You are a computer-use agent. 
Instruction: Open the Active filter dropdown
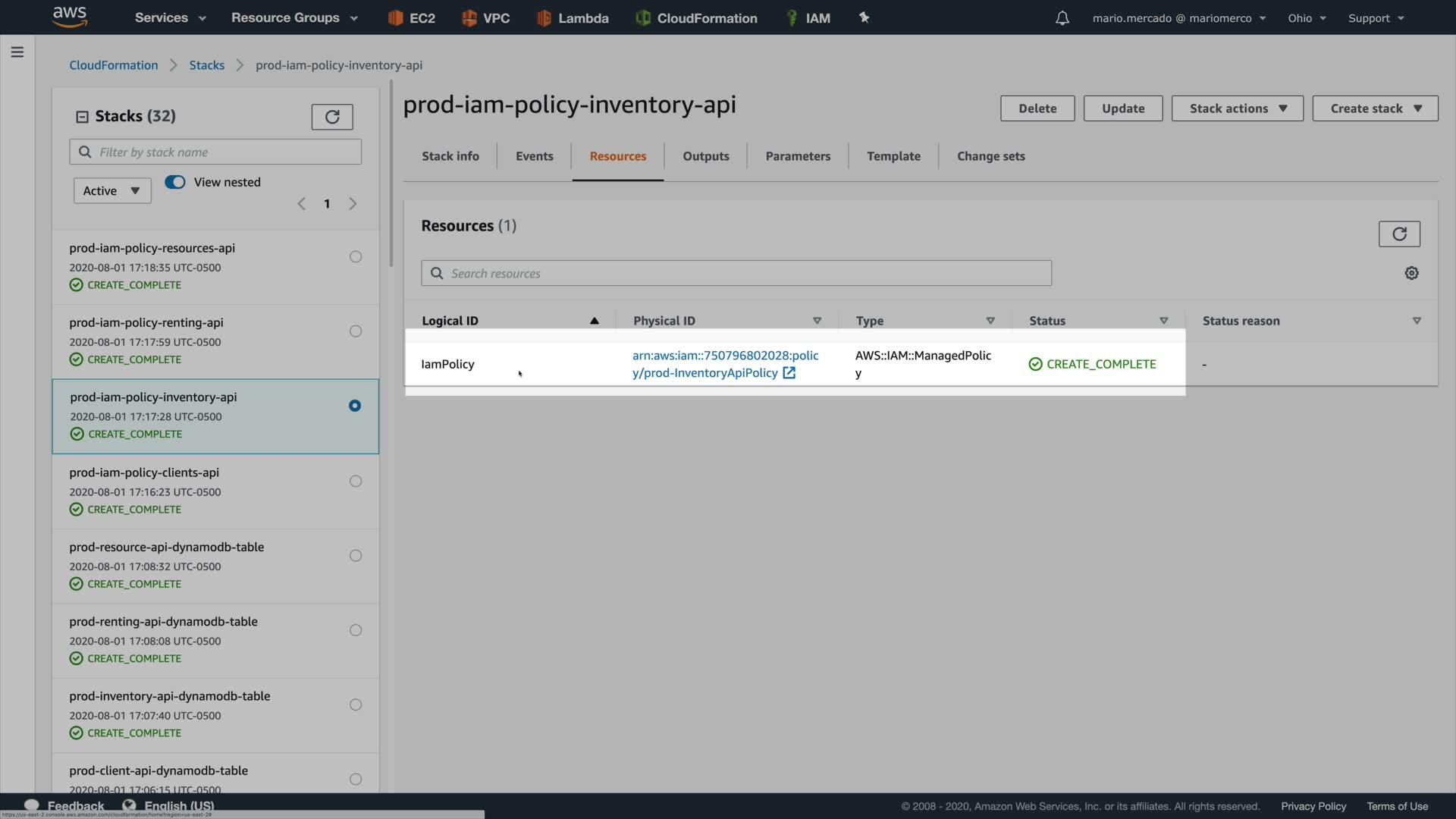111,190
